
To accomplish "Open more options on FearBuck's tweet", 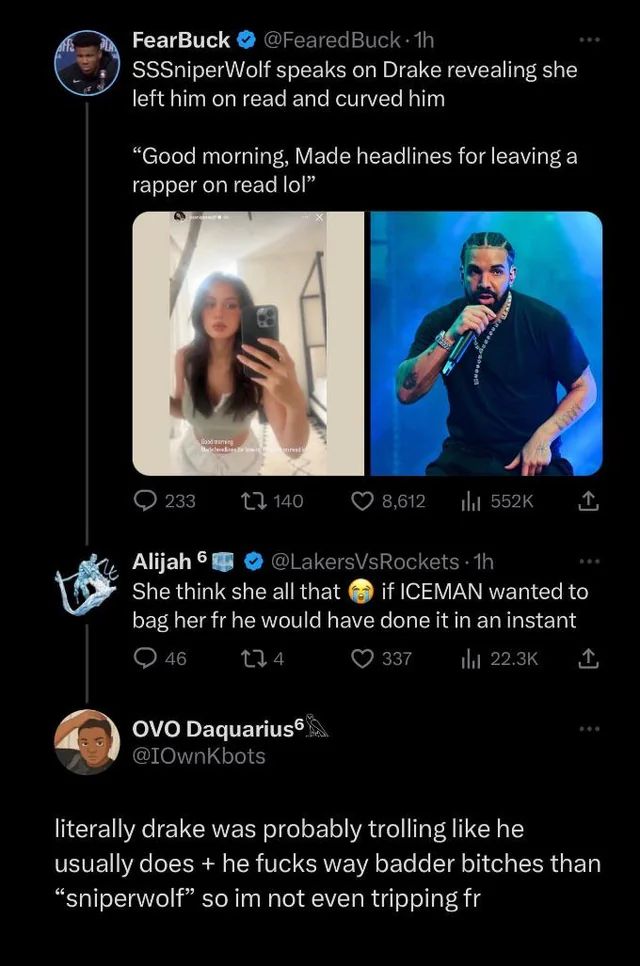I will click(590, 41).
